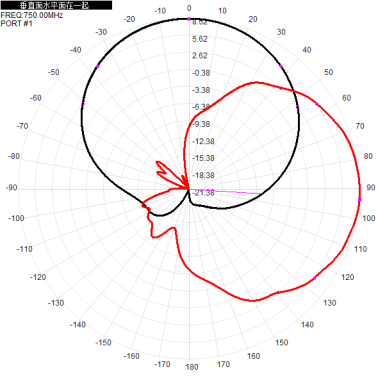378x378 pixels.
Task: Click the positive 130 degree angle label
Action: coord(329,303)
